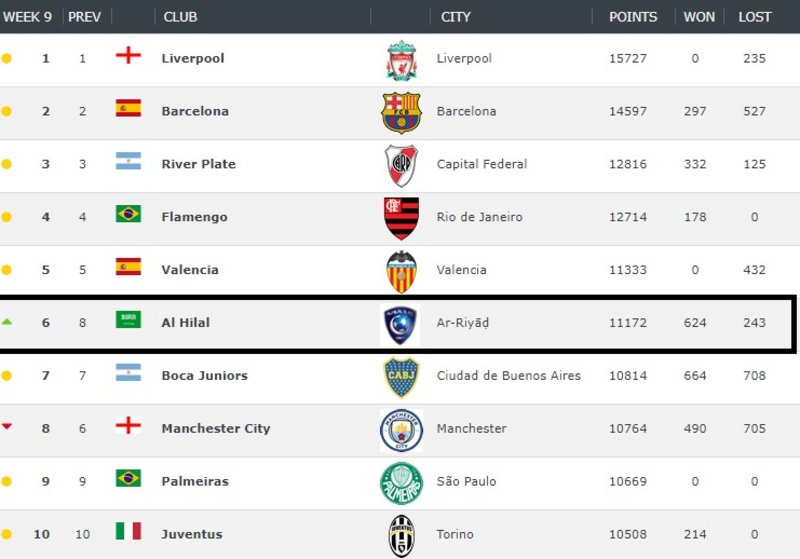Click the Valencia bat crest
The height and width of the screenshot is (559, 800).
(x=401, y=271)
